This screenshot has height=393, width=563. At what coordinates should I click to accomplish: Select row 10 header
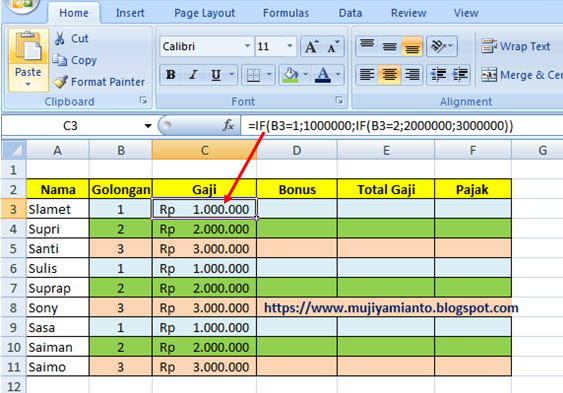click(14, 347)
